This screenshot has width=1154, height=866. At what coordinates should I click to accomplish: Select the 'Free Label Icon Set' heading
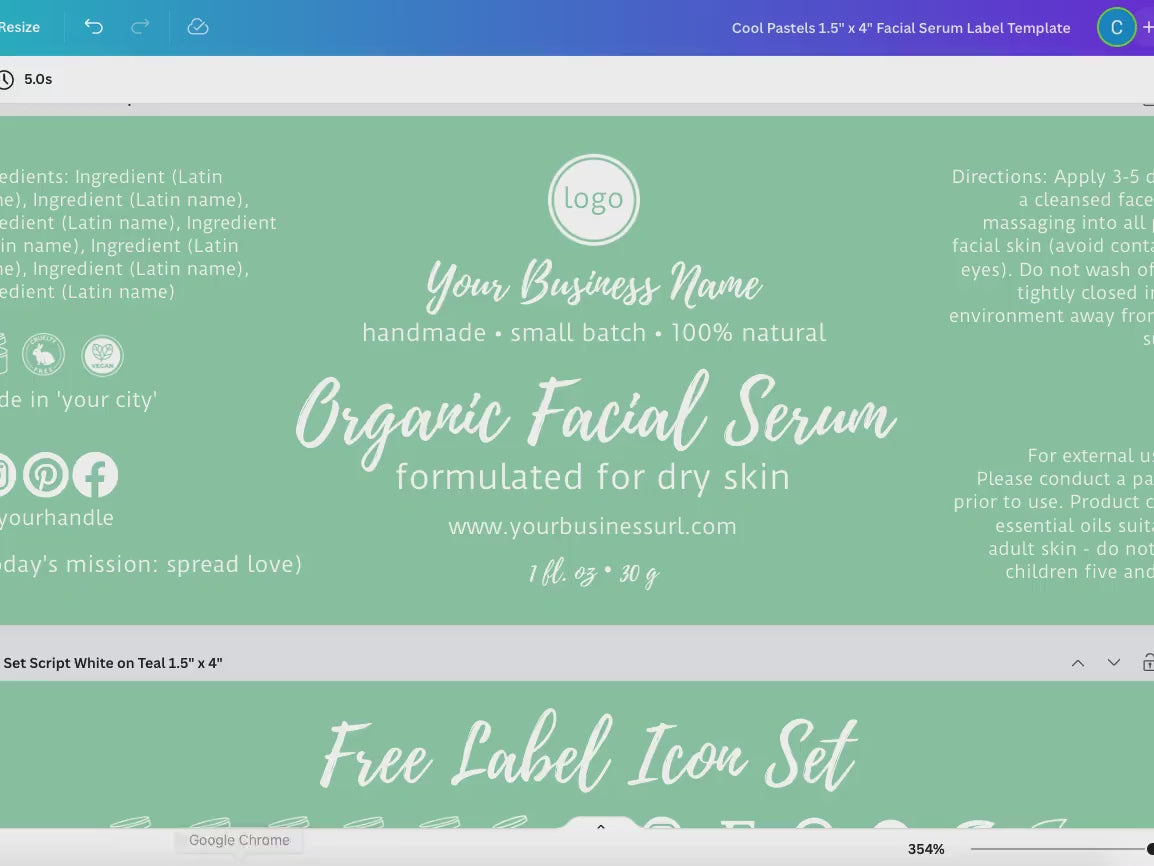click(x=589, y=752)
